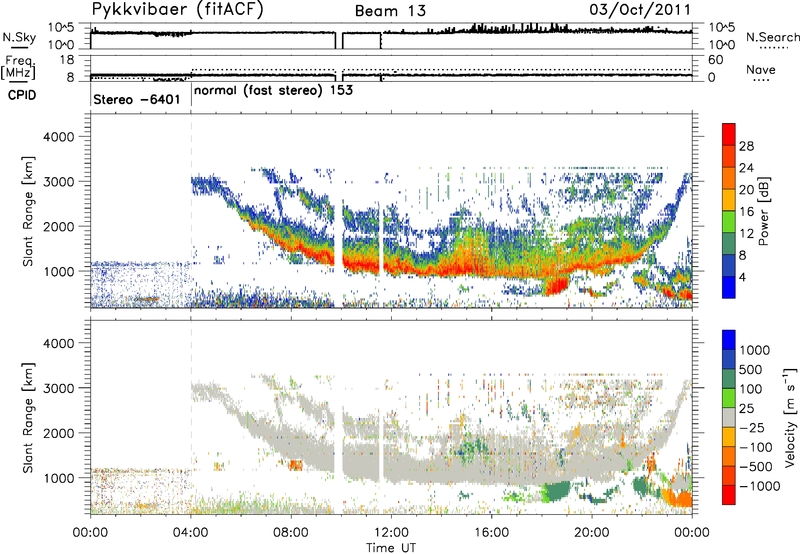Click the 'Nave' legend label
The image size is (800, 554).
click(761, 70)
